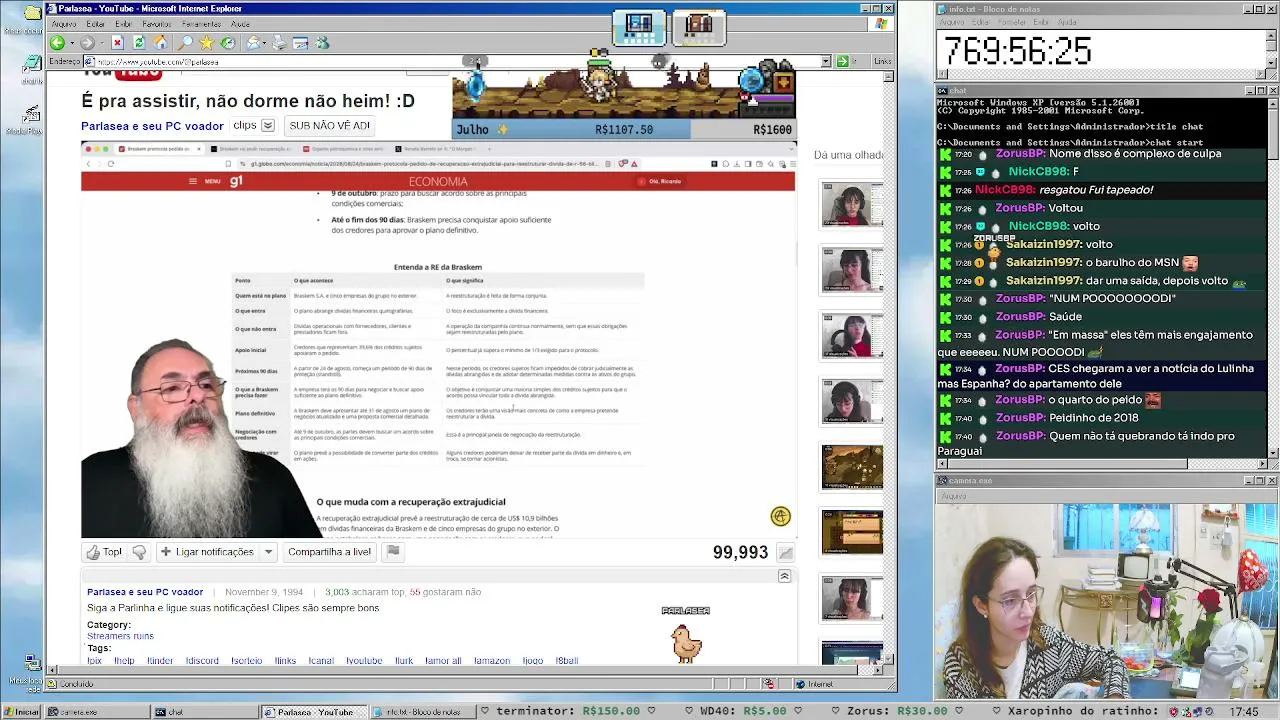The width and height of the screenshot is (1280, 720).
Task: Click the Edit page icon in IE toolbar
Action: point(300,43)
